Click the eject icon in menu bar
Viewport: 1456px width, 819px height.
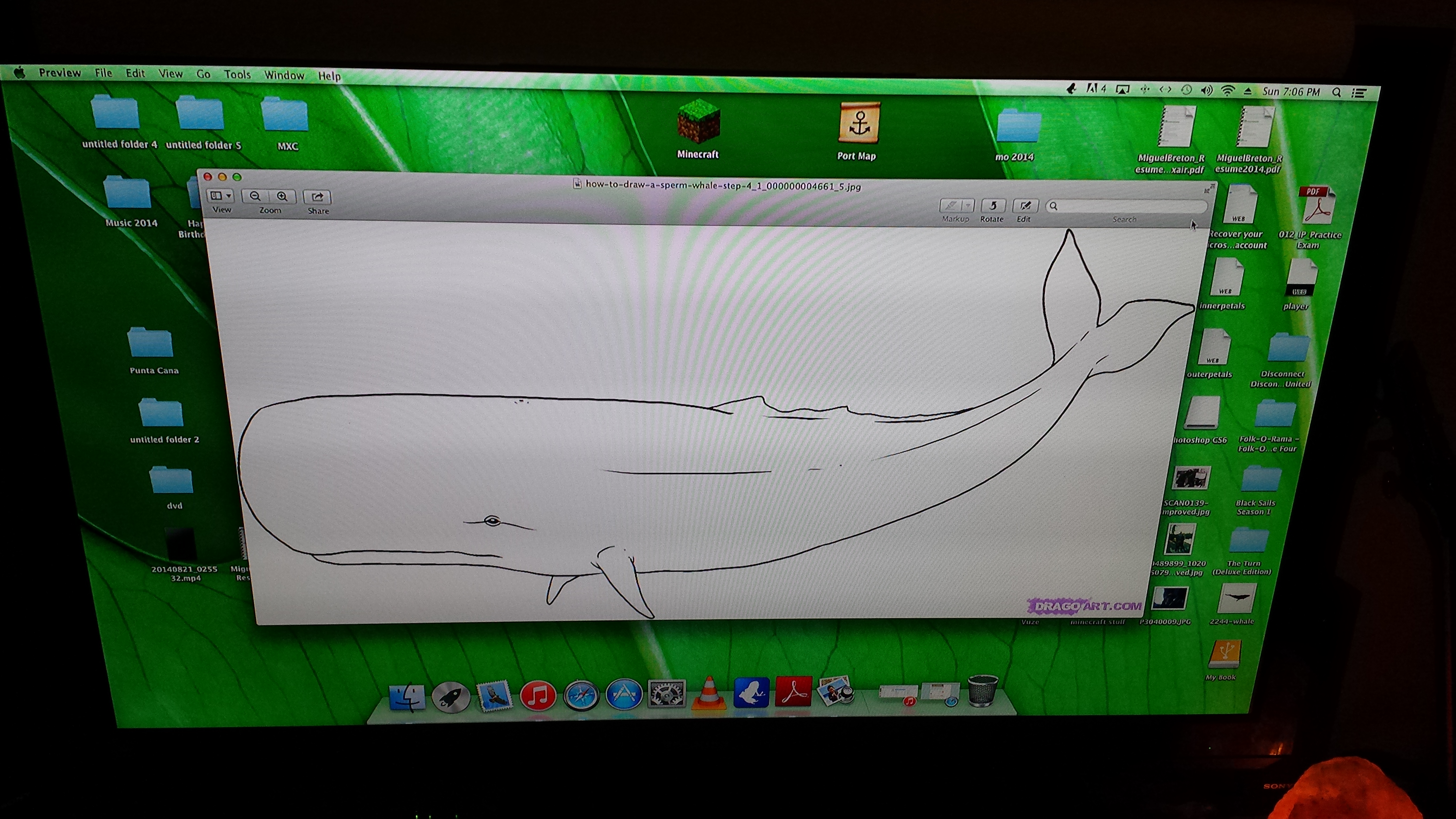[x=1248, y=91]
